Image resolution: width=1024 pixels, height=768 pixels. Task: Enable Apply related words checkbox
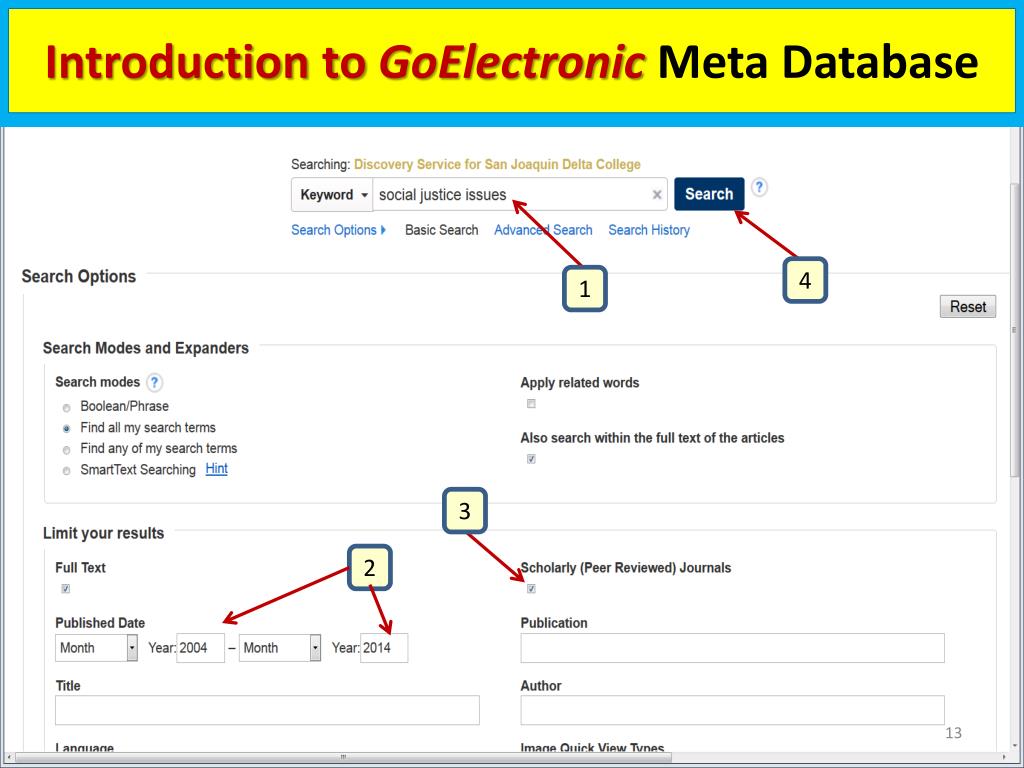pyautogui.click(x=531, y=404)
